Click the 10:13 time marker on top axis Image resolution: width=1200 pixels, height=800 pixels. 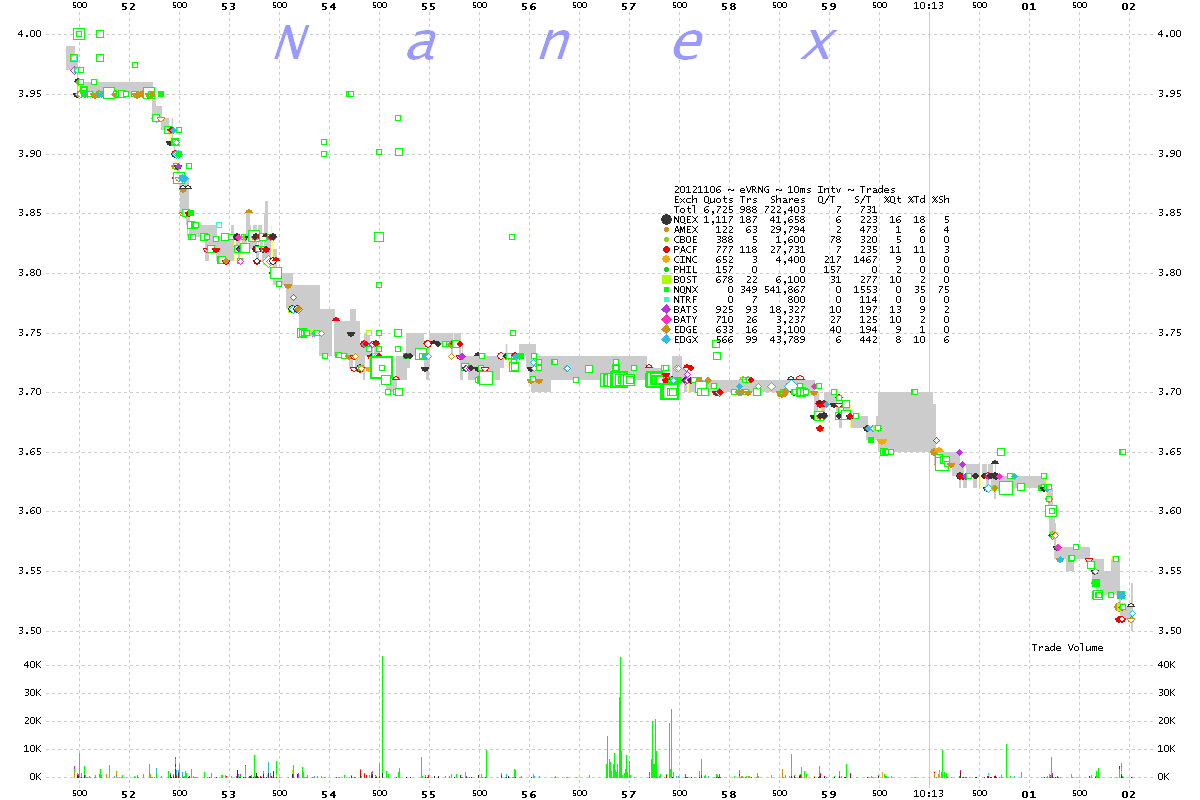pyautogui.click(x=929, y=6)
